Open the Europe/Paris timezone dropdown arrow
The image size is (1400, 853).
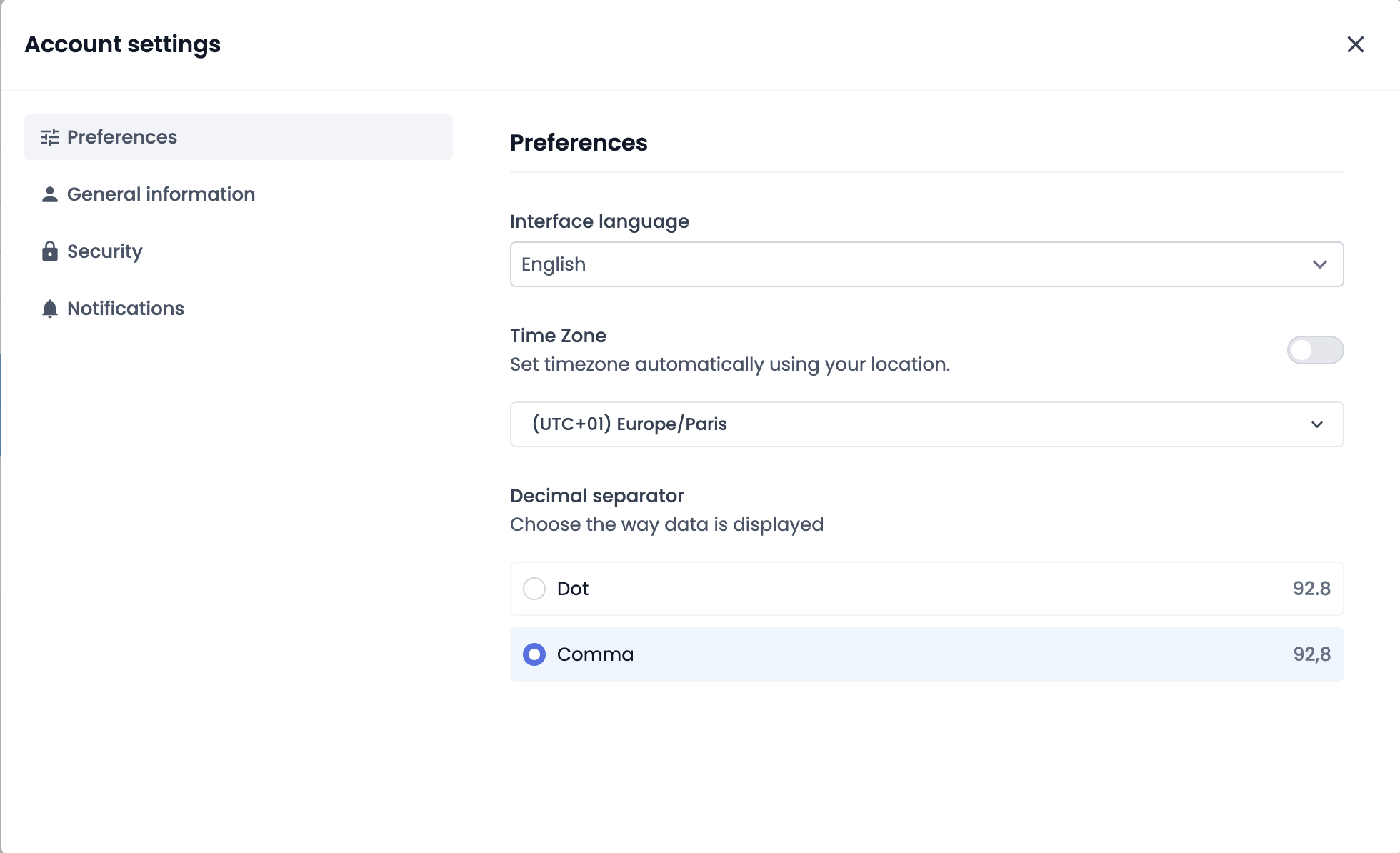(x=1317, y=424)
